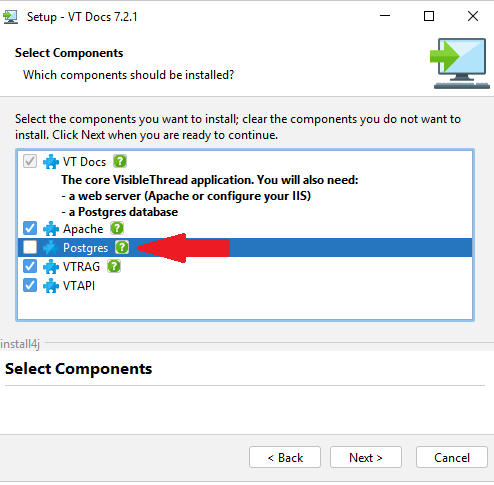Click the green help icon beside Postgres
Viewport: 494px width, 485px height.
pos(122,247)
